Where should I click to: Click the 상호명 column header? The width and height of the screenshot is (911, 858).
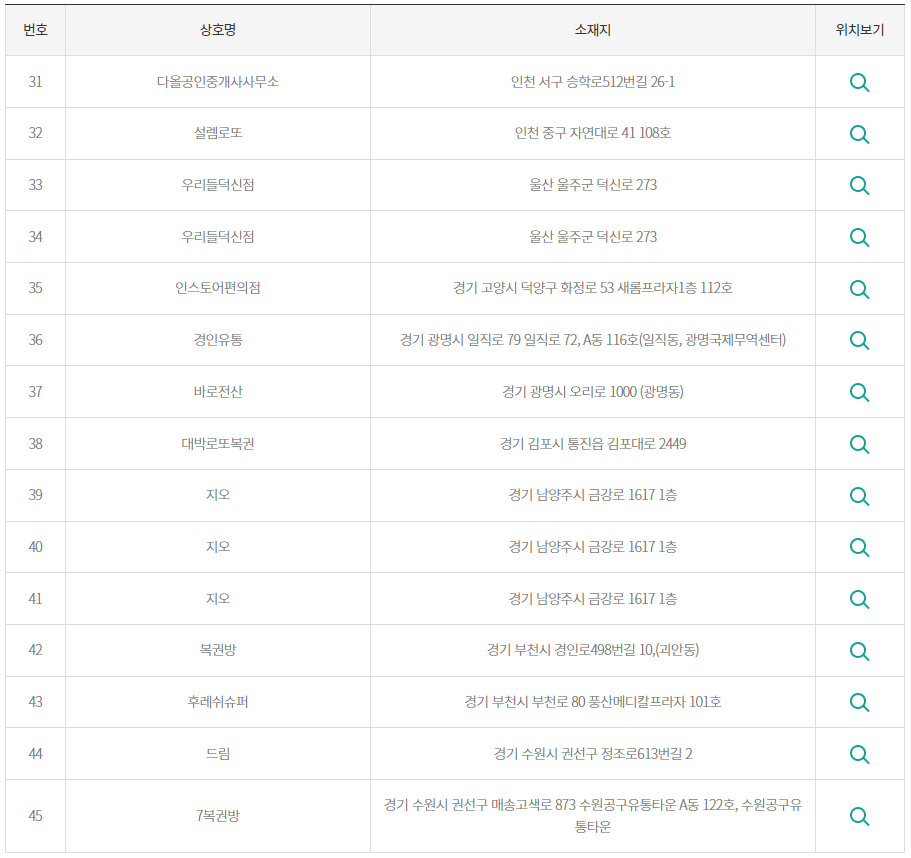pos(218,30)
